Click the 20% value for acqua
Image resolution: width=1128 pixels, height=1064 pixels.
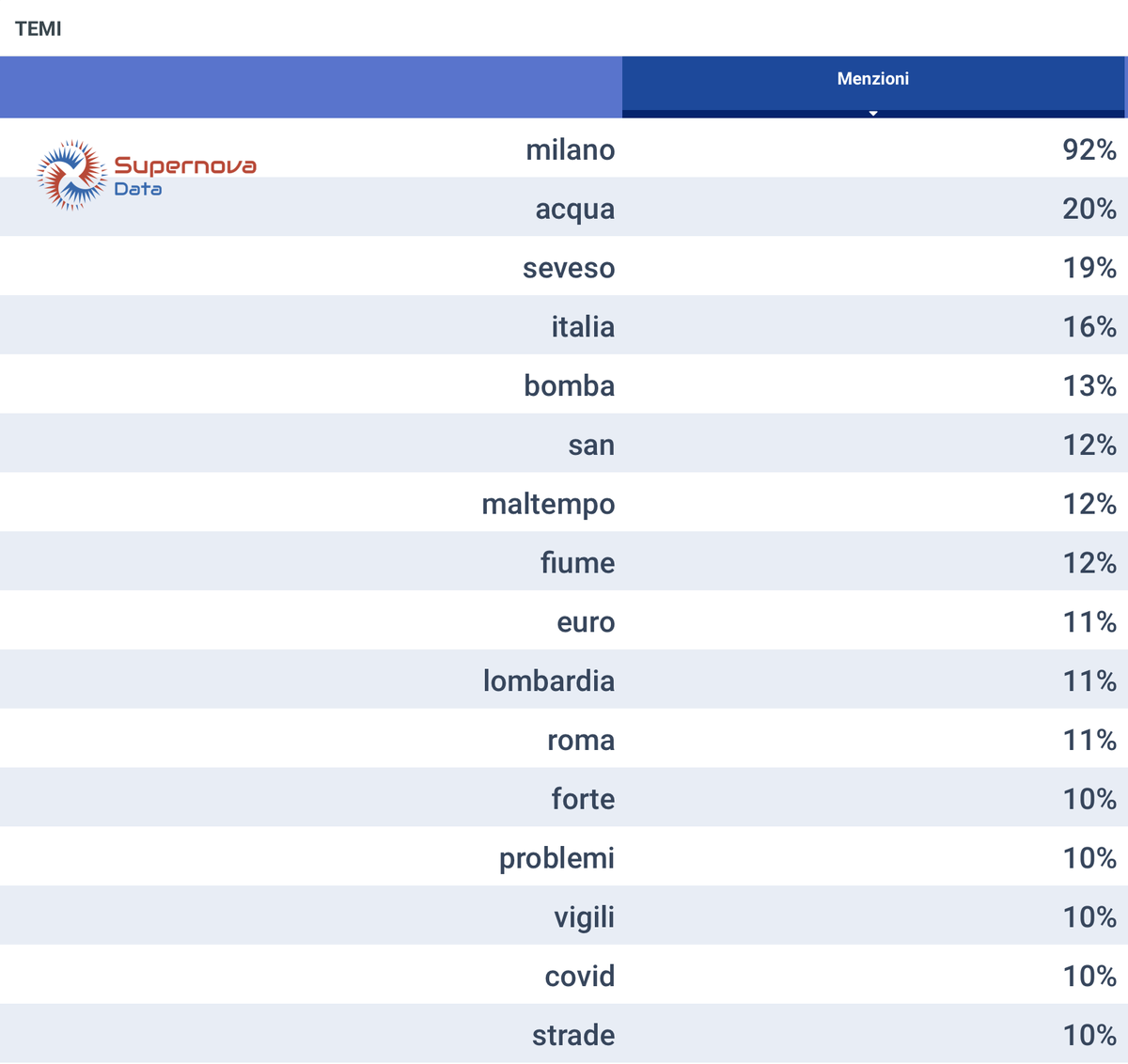pos(1089,209)
